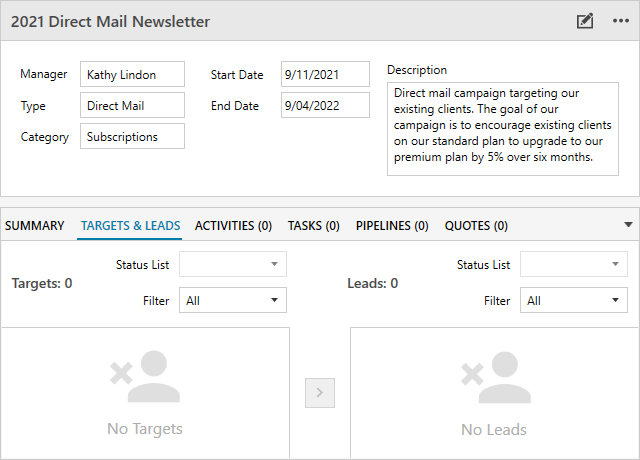Go to the Tasks (0) tab
This screenshot has height=460, width=640.
coord(313,226)
